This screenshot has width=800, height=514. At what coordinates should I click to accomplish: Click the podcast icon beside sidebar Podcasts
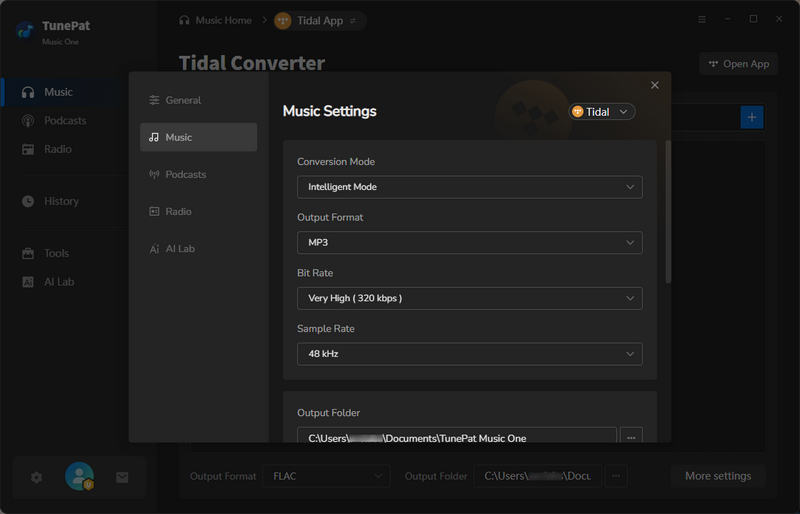point(28,120)
